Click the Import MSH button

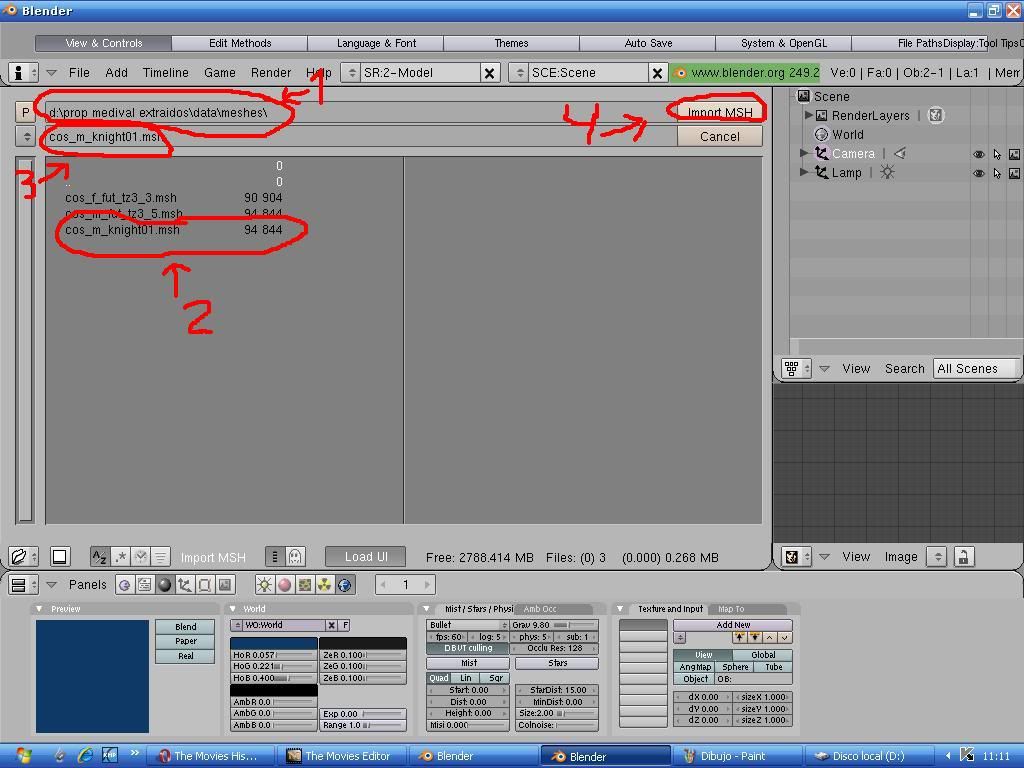(720, 112)
